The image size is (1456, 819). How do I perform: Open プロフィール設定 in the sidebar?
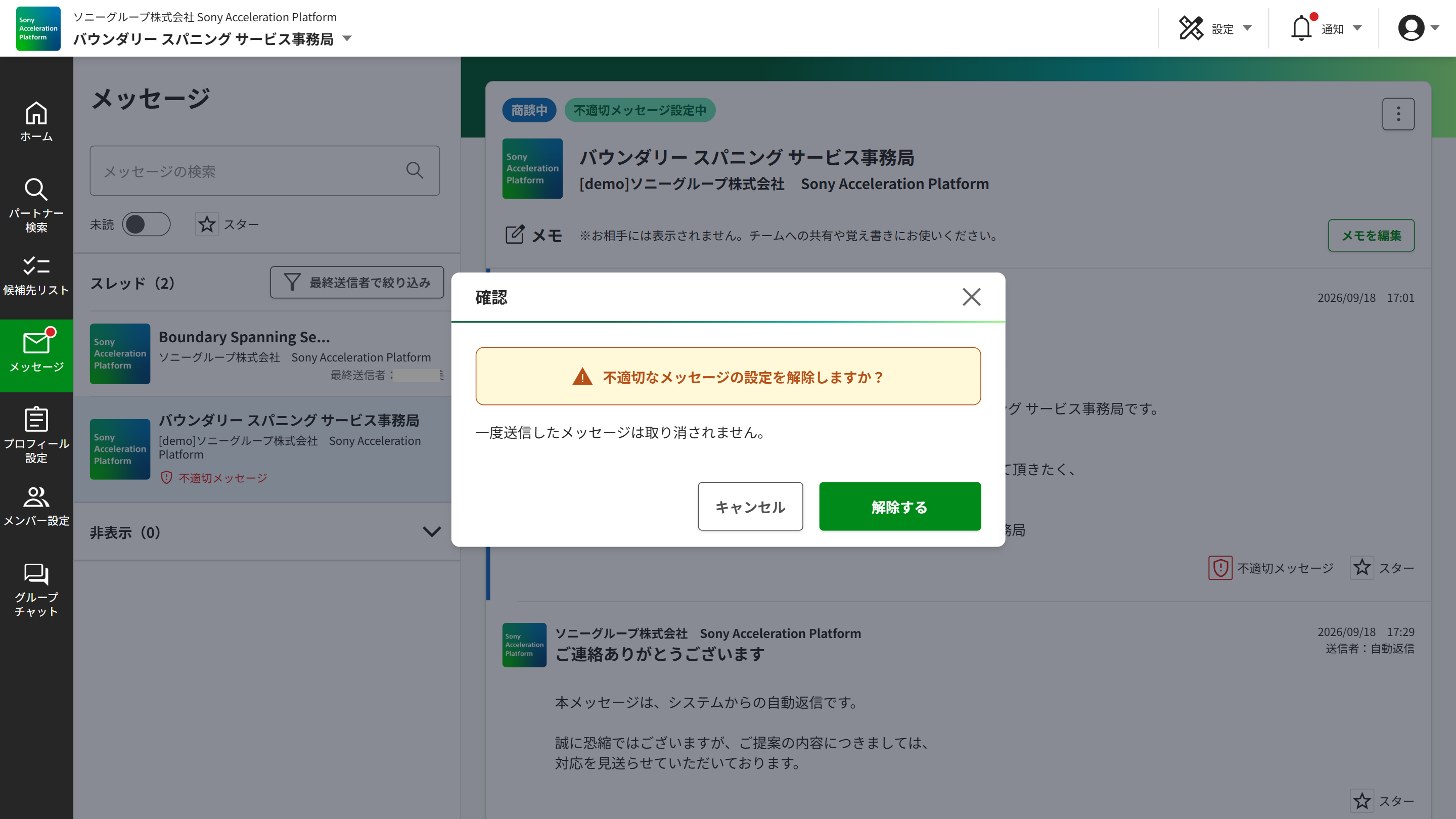[36, 435]
